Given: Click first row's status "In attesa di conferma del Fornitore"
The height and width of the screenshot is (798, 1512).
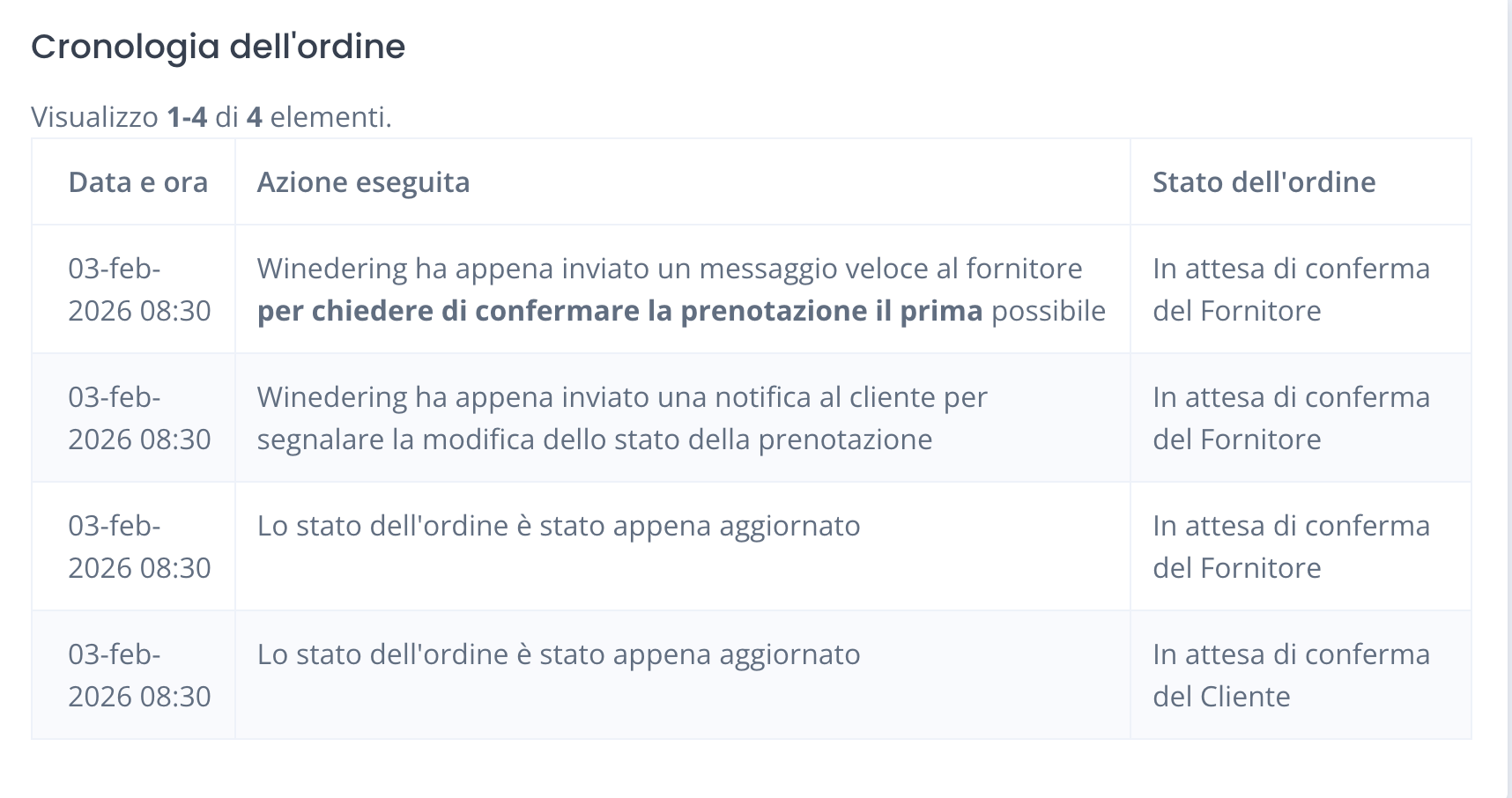Looking at the screenshot, I should (1290, 290).
